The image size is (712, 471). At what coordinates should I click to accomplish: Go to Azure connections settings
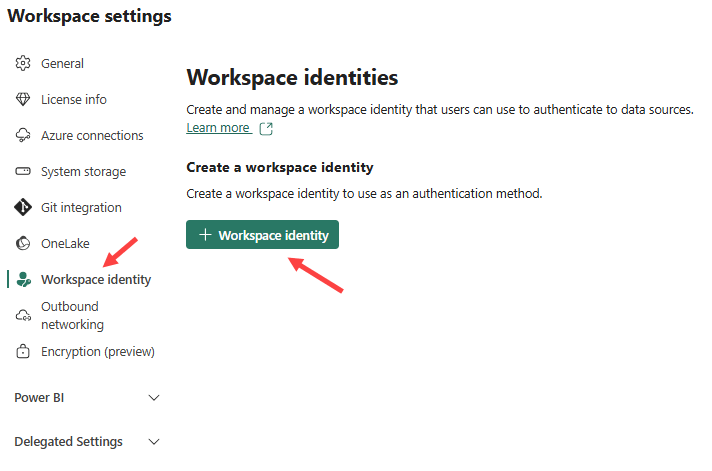click(92, 135)
